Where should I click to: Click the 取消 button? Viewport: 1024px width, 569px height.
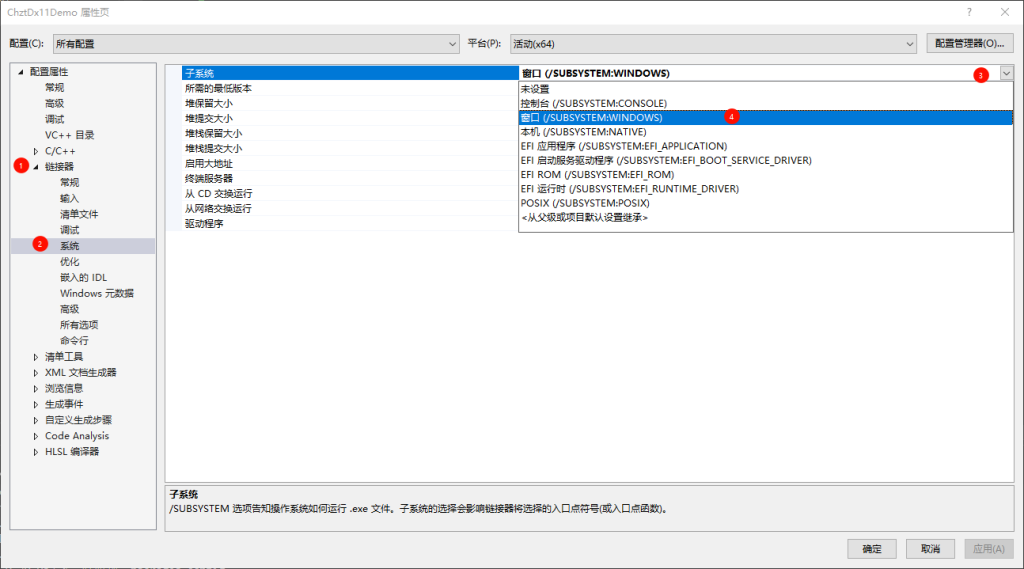(x=930, y=549)
